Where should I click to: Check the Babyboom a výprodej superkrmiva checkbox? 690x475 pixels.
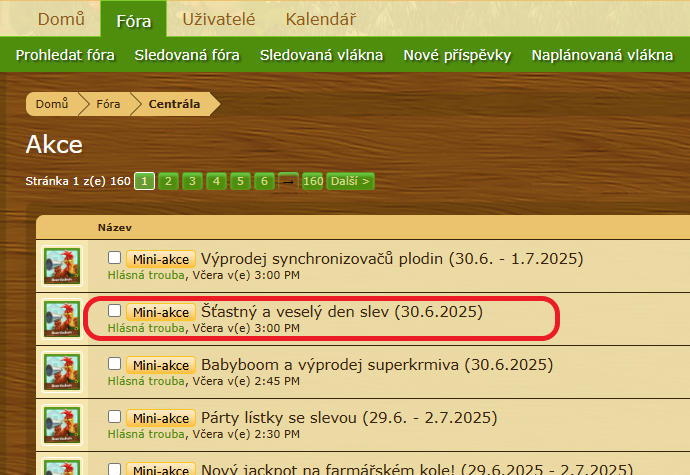click(x=115, y=363)
